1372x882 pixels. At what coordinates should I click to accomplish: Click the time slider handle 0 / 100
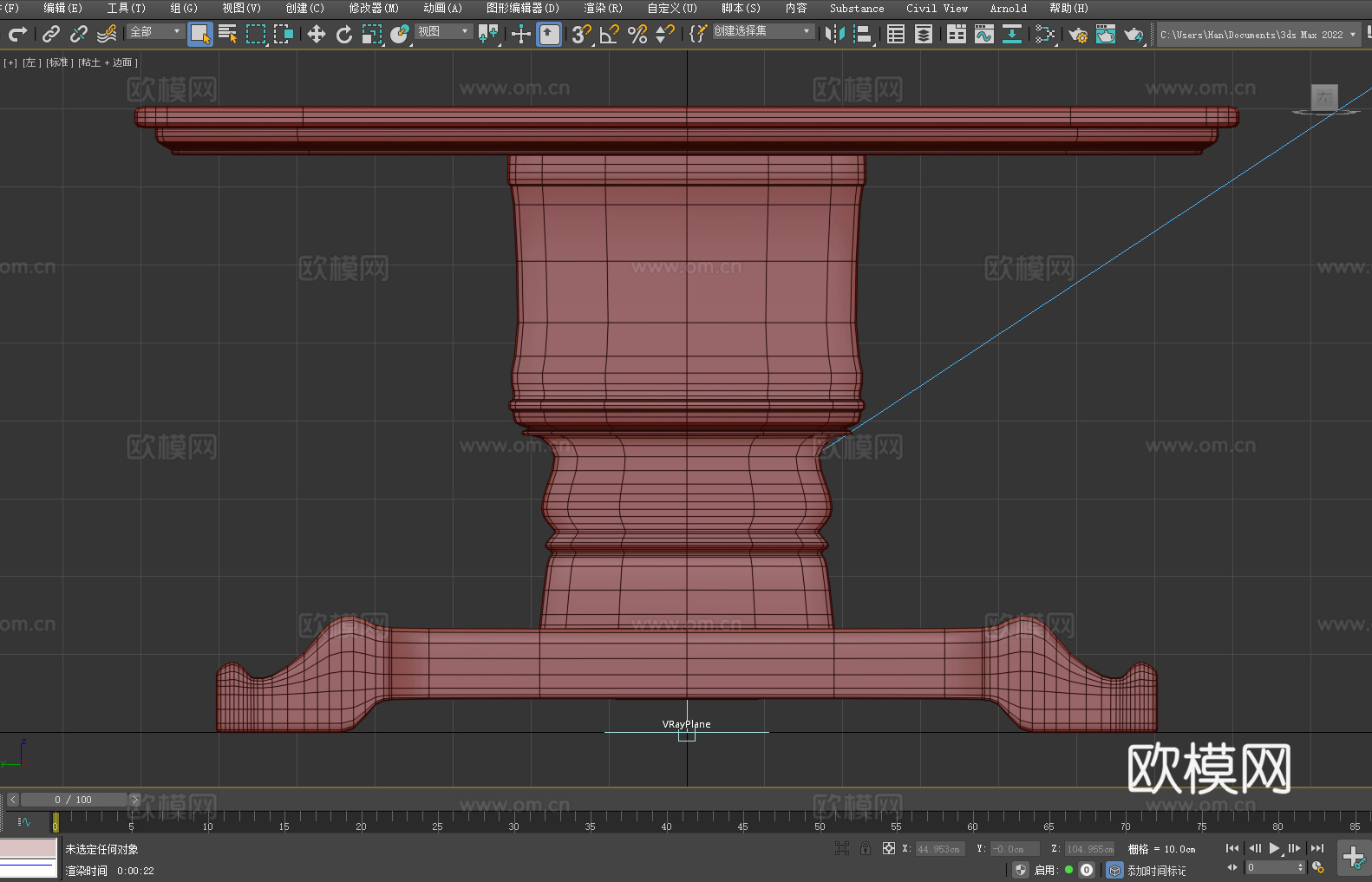(74, 800)
